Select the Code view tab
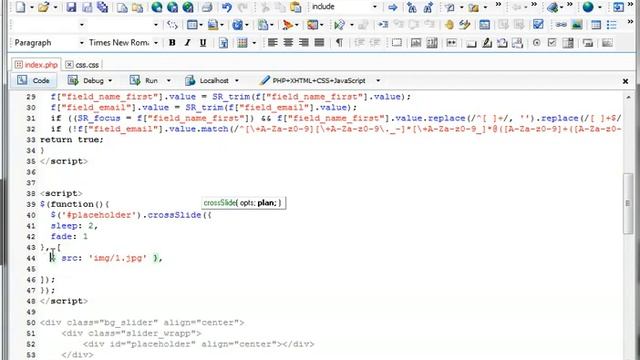The width and height of the screenshot is (640, 360). [x=33, y=80]
